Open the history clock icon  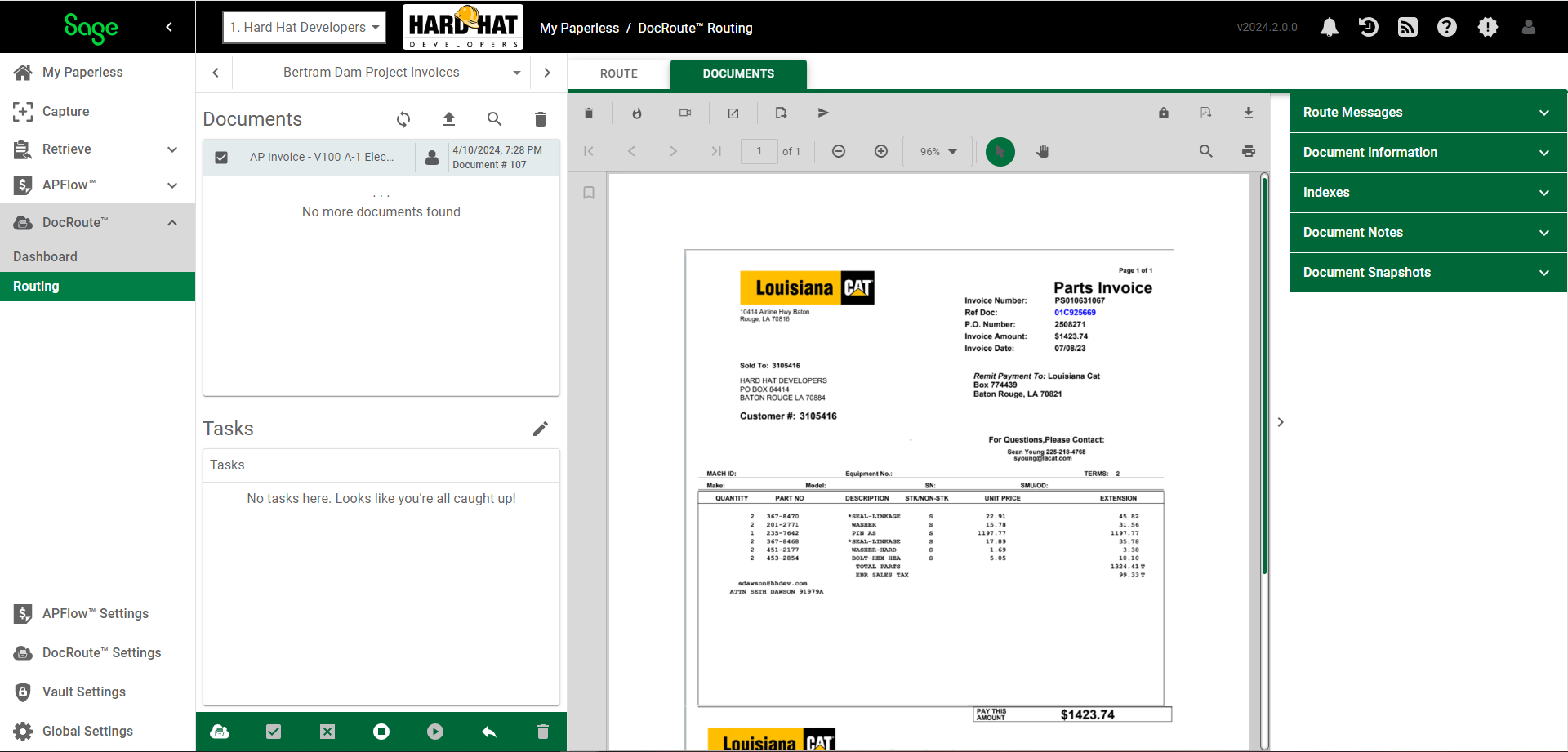coord(1369,28)
